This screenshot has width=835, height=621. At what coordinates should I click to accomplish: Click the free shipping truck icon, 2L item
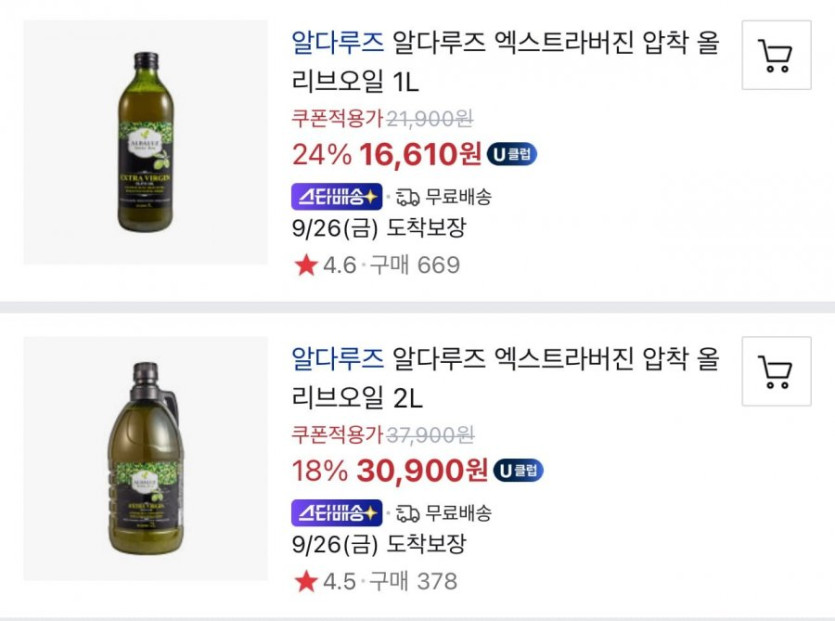407,513
